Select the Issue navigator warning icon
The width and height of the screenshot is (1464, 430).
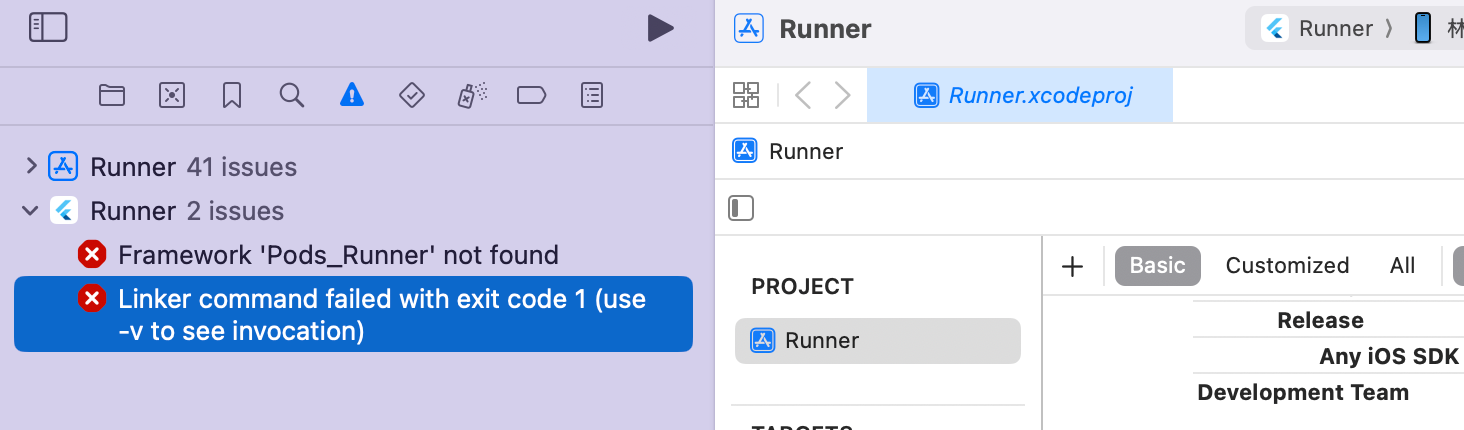tap(351, 95)
